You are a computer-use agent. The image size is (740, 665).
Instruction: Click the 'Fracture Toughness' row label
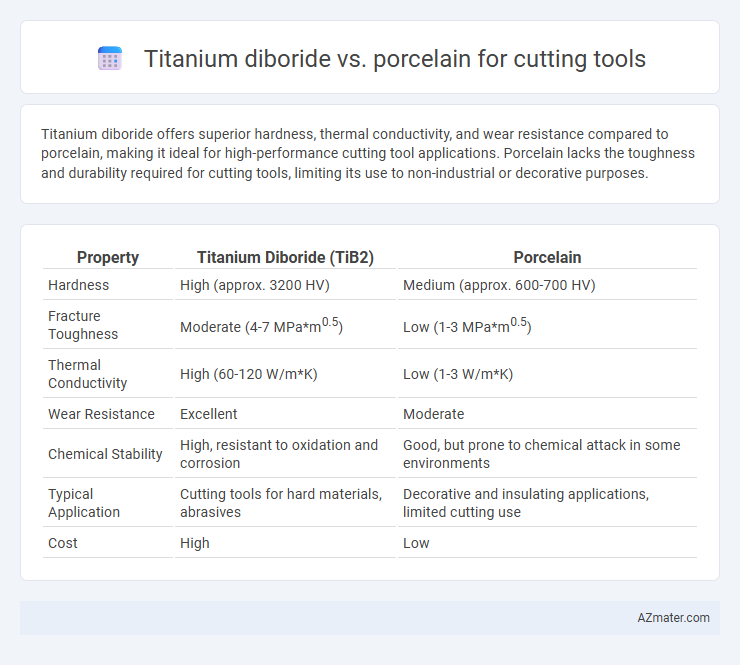click(x=83, y=325)
